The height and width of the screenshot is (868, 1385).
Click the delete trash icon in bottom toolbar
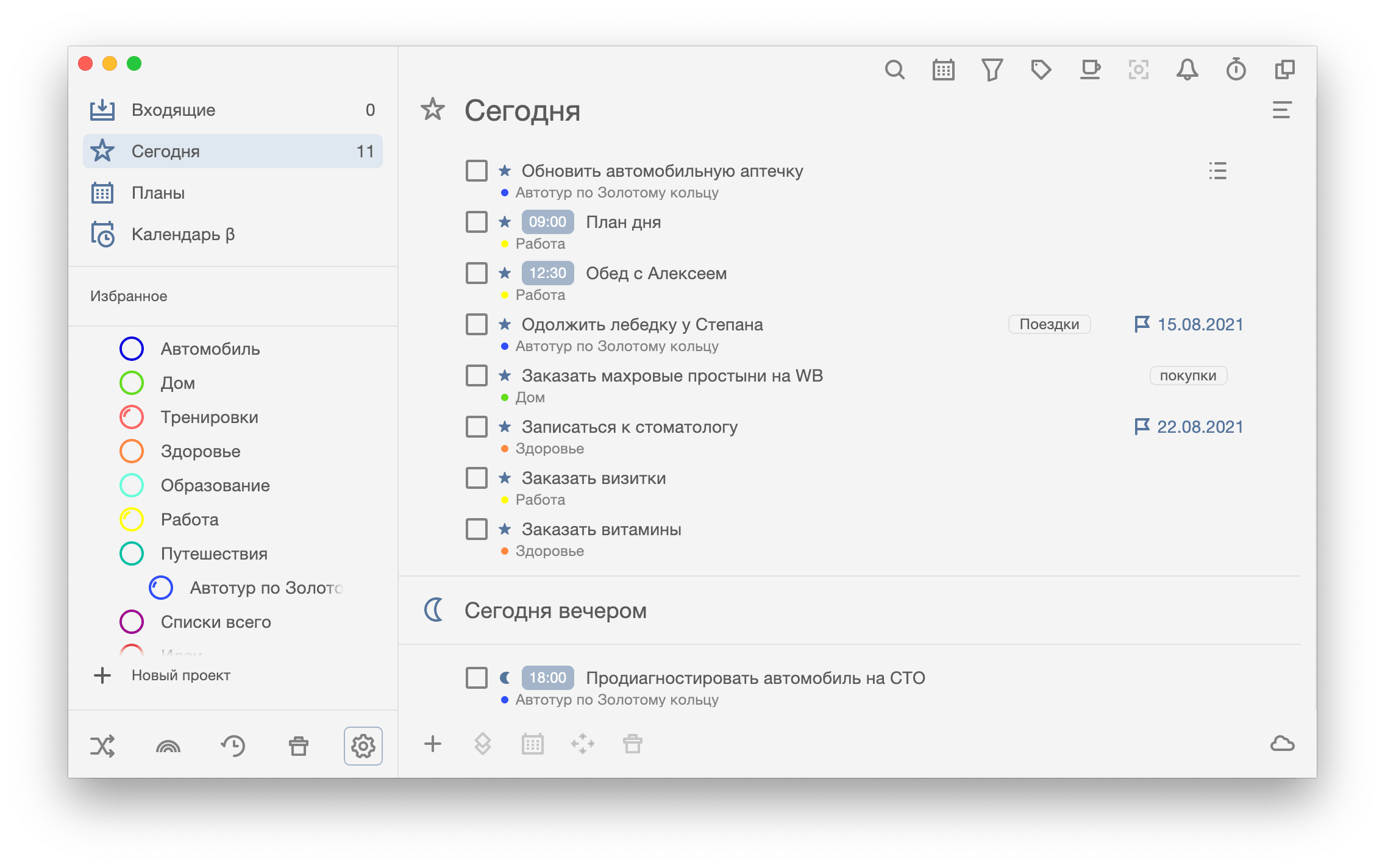[x=633, y=744]
